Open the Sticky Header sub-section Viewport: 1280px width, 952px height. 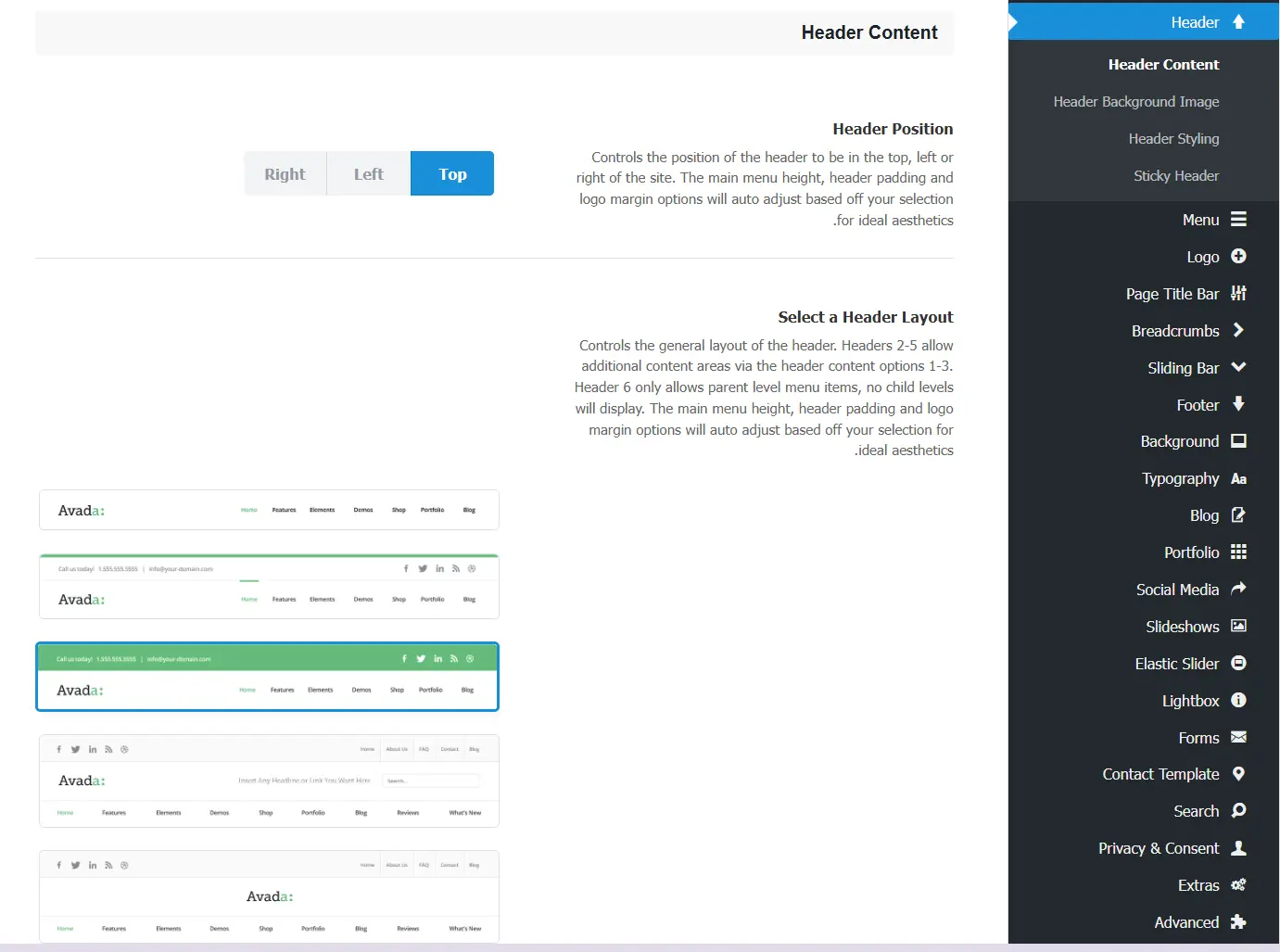pyautogui.click(x=1176, y=175)
